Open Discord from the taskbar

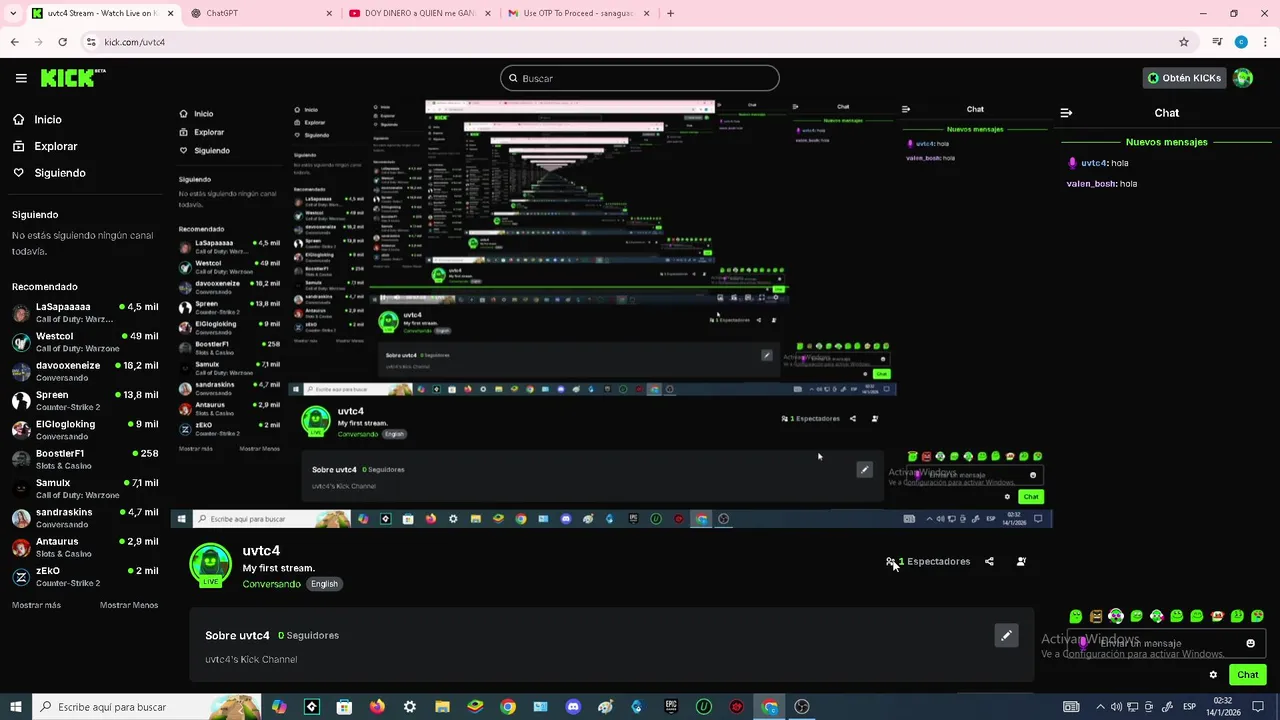tap(573, 707)
